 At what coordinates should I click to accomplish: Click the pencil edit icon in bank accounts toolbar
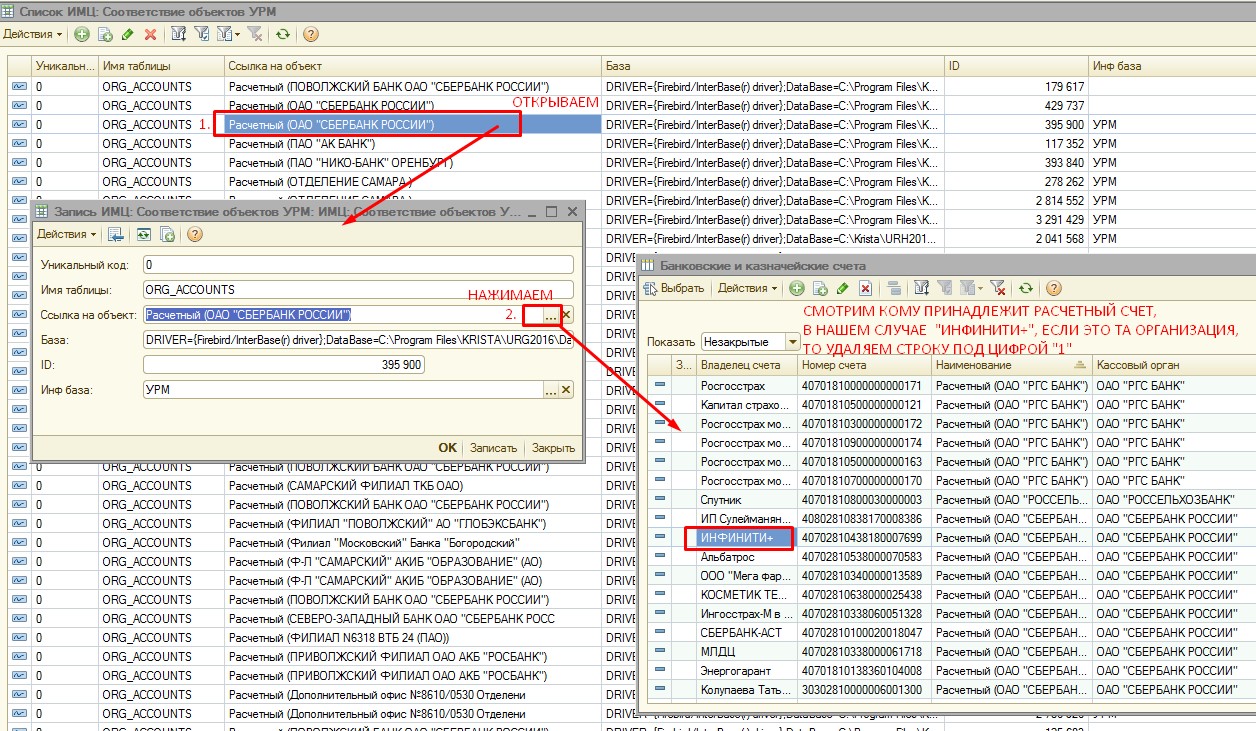click(843, 288)
